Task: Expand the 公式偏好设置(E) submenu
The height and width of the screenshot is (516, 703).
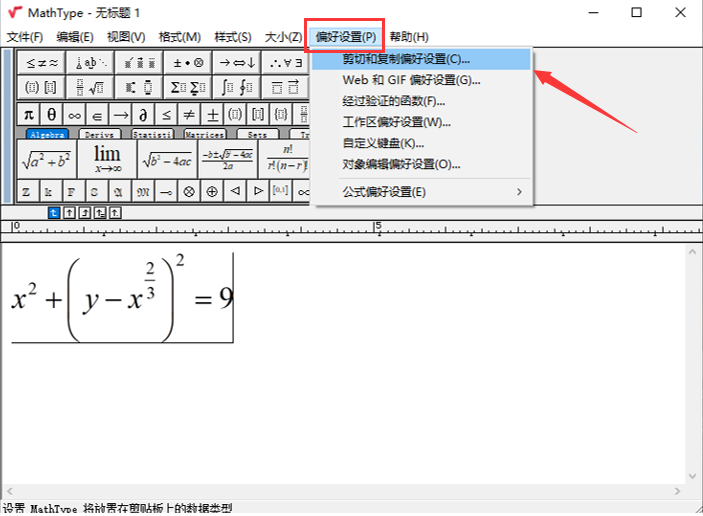Action: [x=421, y=192]
